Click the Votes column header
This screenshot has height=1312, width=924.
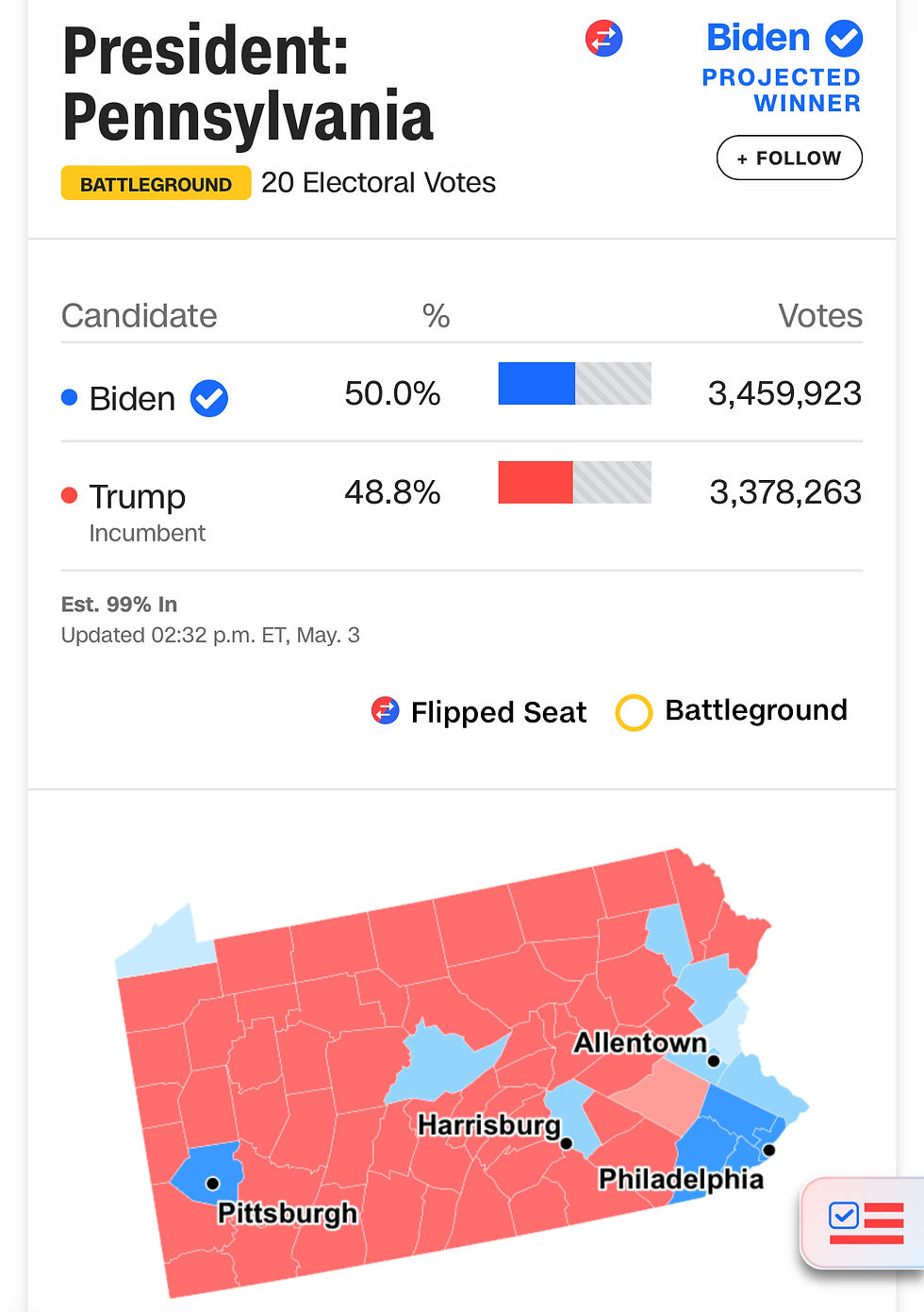click(x=819, y=316)
